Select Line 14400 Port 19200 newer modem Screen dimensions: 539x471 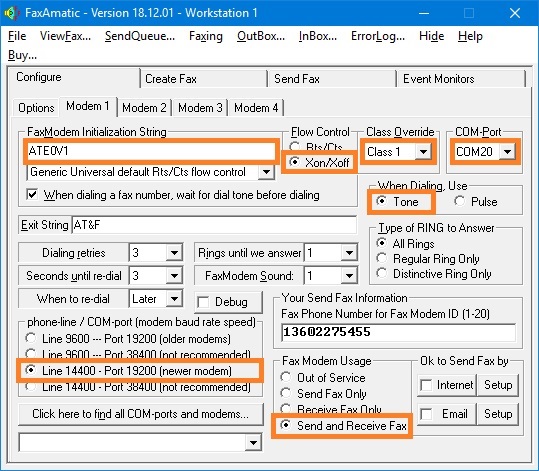[x=31, y=370]
